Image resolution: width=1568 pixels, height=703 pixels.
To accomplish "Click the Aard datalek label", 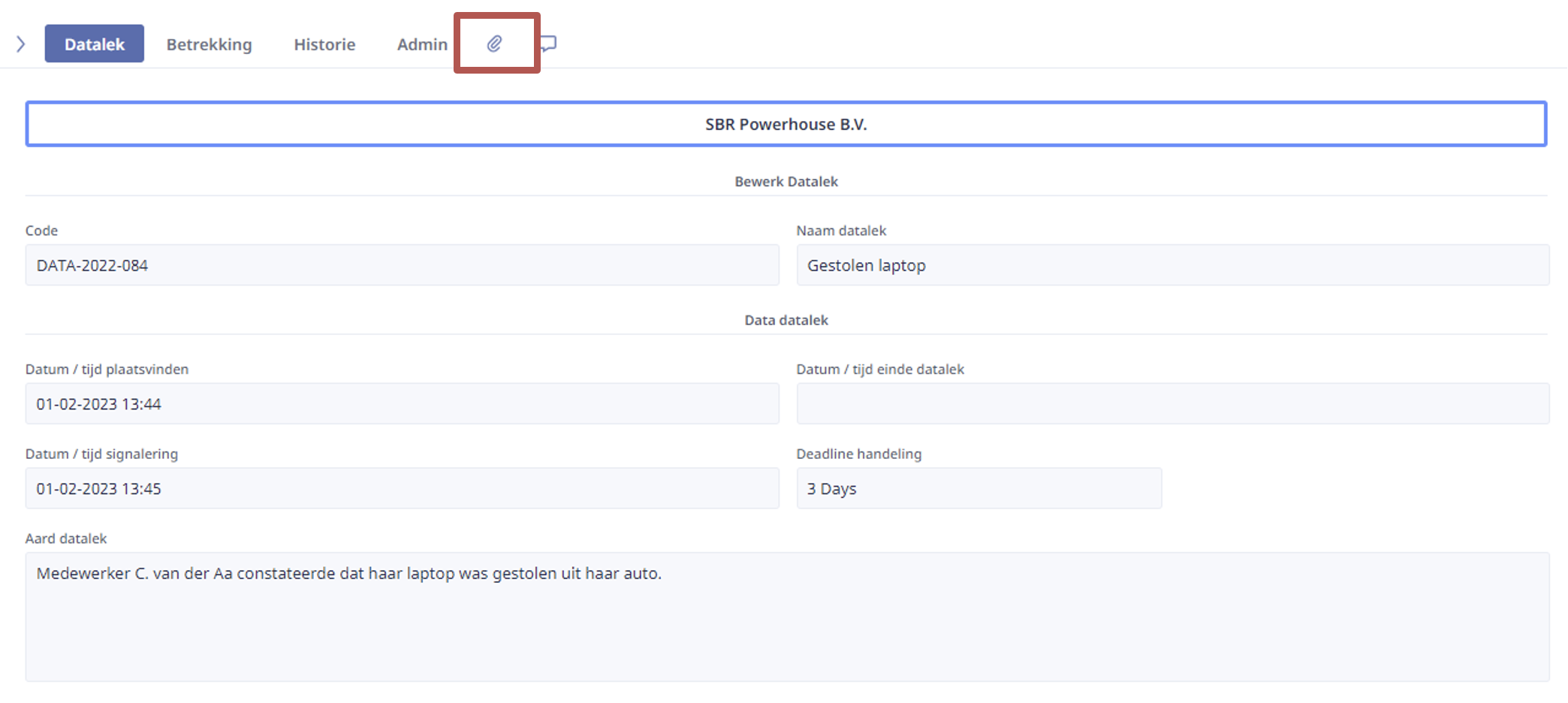I will pyautogui.click(x=66, y=539).
